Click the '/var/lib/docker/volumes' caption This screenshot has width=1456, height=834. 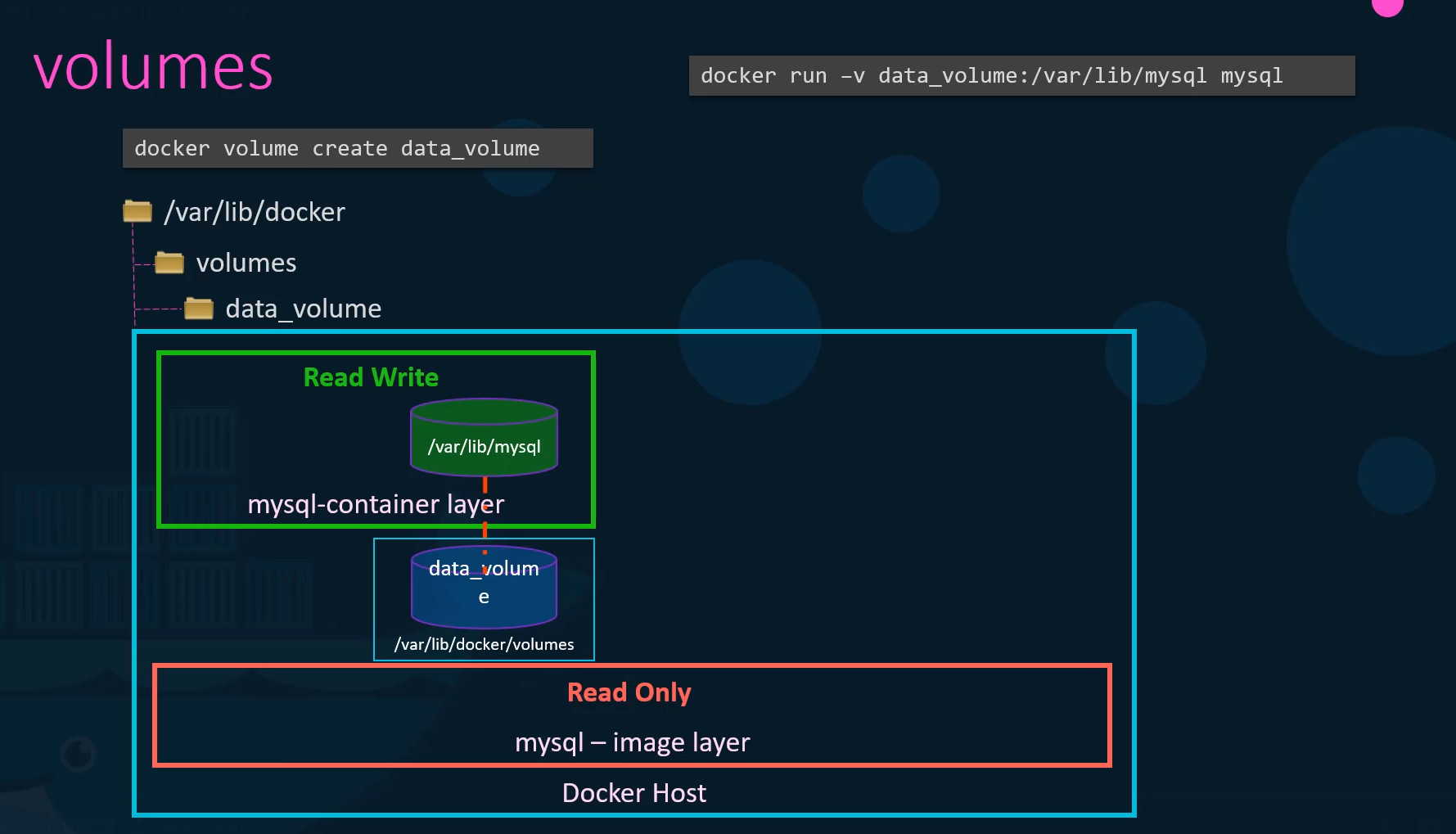click(484, 644)
